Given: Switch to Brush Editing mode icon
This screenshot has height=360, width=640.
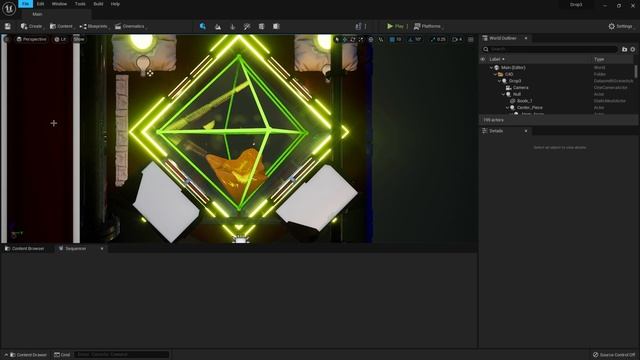Looking at the screenshot, I should point(276,27).
